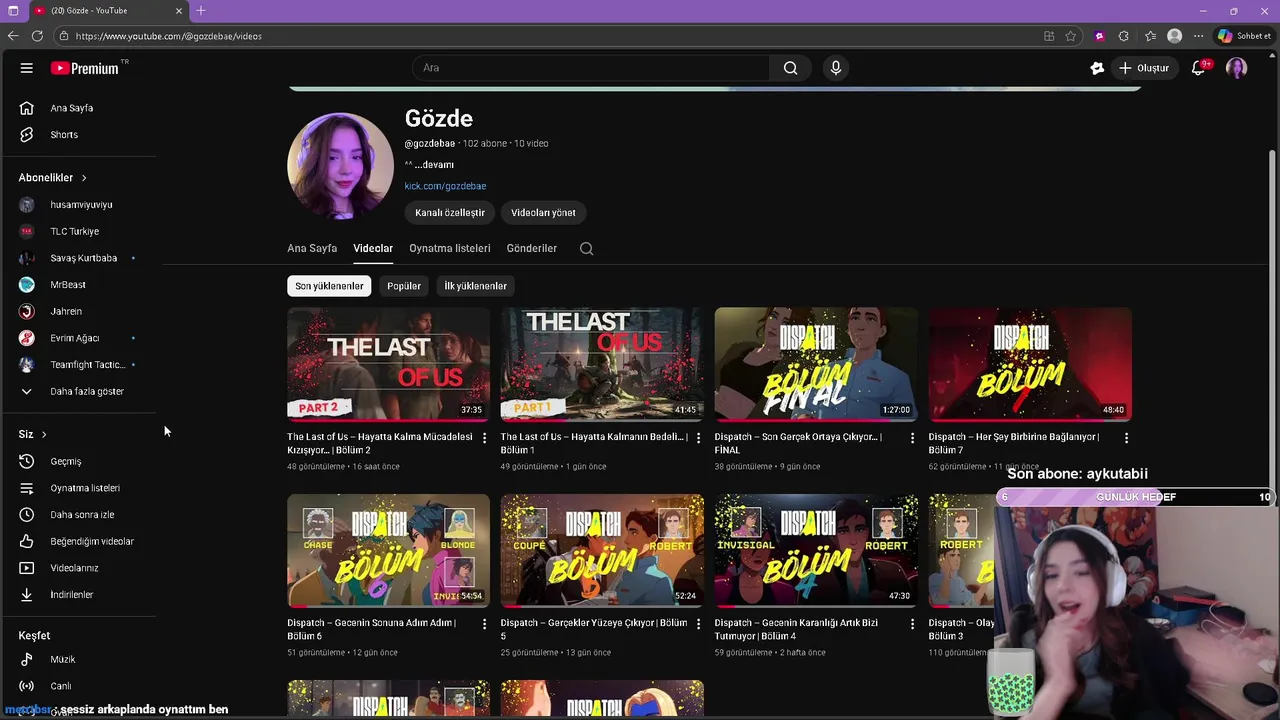Select Son yüklenenler filter chip

pyautogui.click(x=329, y=286)
